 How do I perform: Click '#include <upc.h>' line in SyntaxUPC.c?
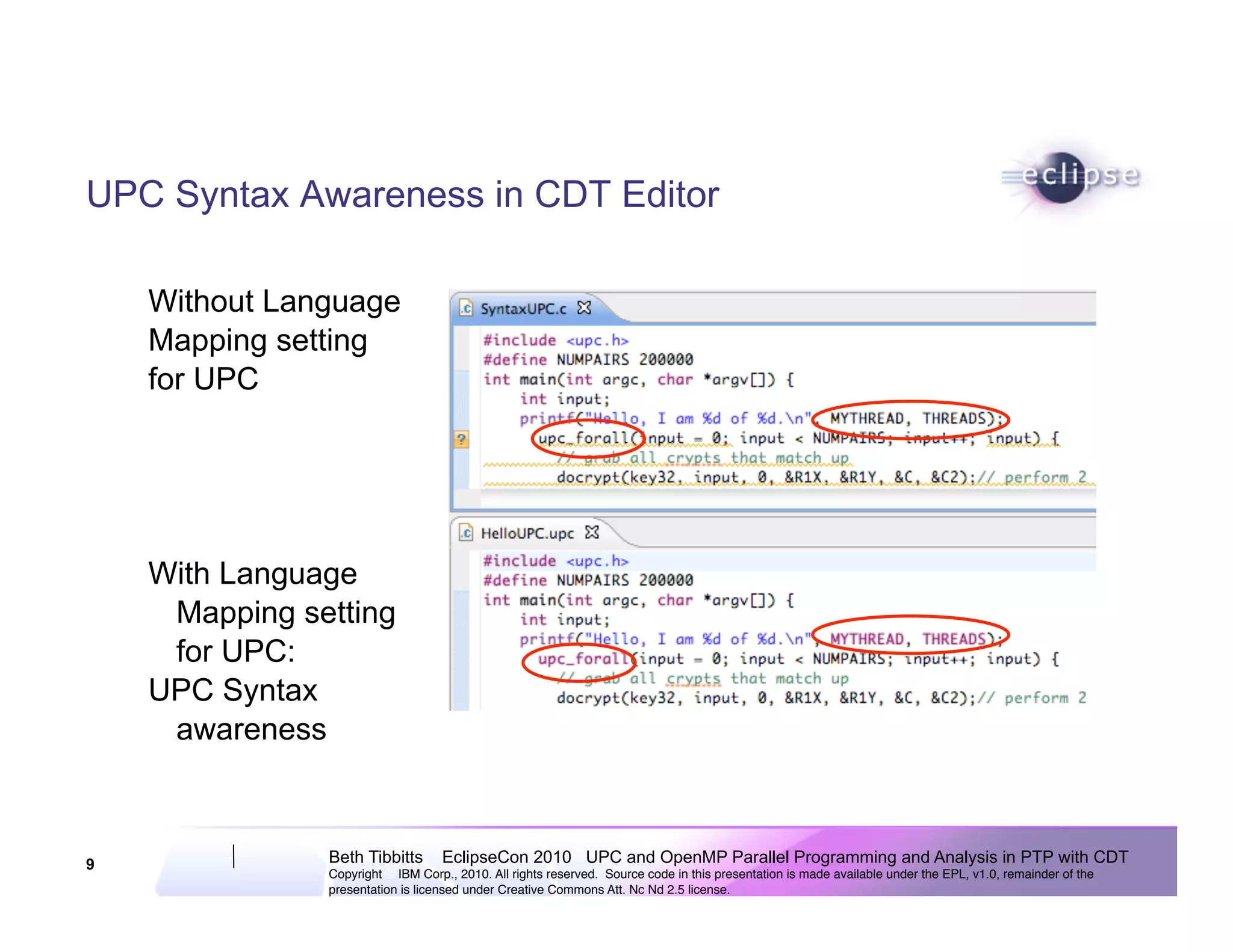[x=556, y=340]
